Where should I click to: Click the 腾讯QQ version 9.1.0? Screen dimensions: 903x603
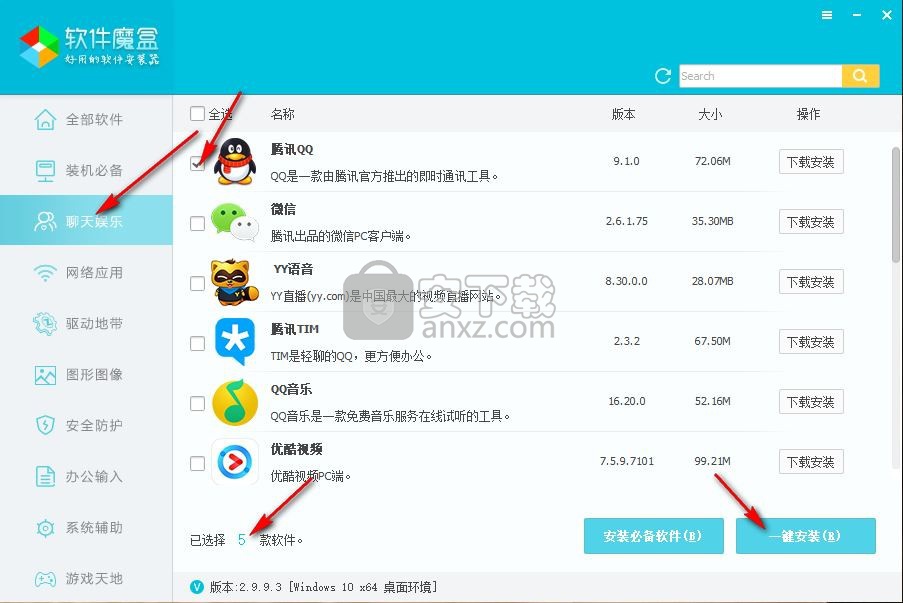coord(627,161)
